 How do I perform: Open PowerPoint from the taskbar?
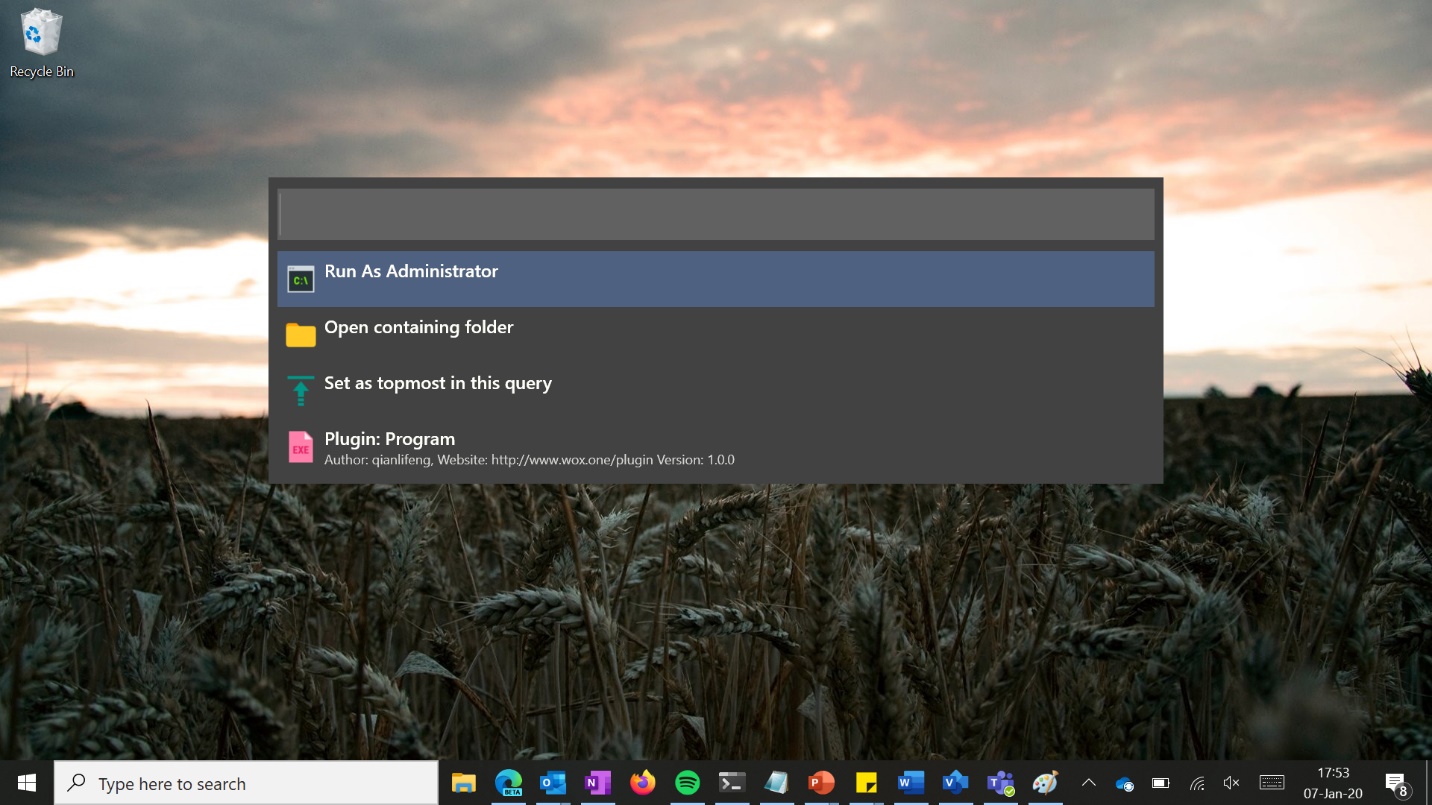[x=821, y=783]
